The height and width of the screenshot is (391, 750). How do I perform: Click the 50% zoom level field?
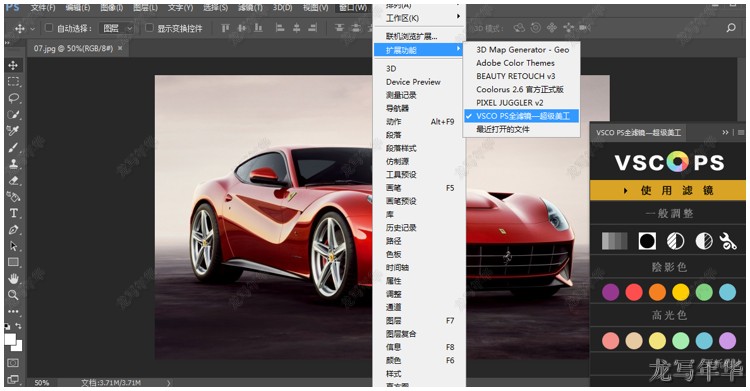42,383
